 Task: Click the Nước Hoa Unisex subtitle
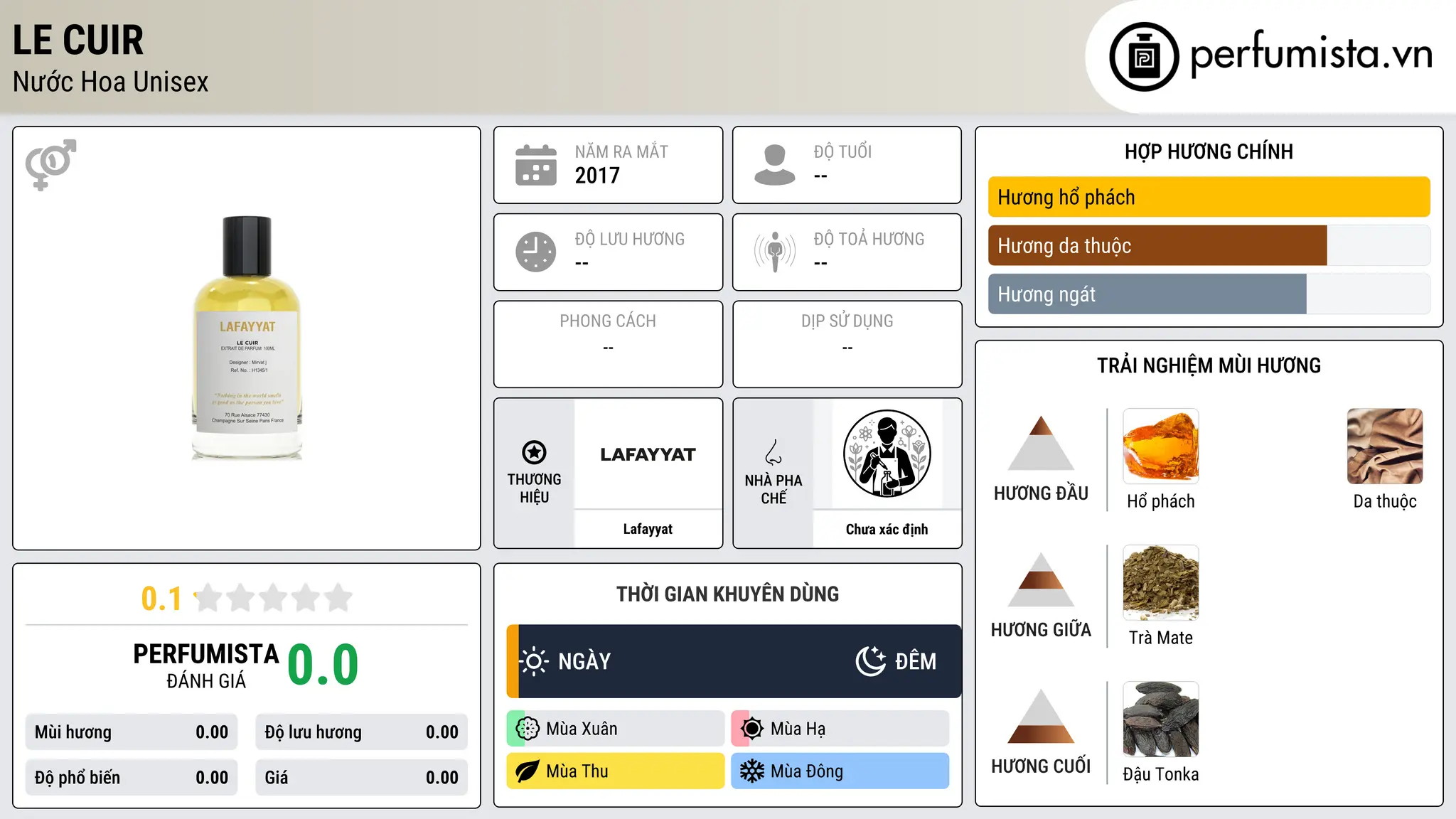click(111, 82)
